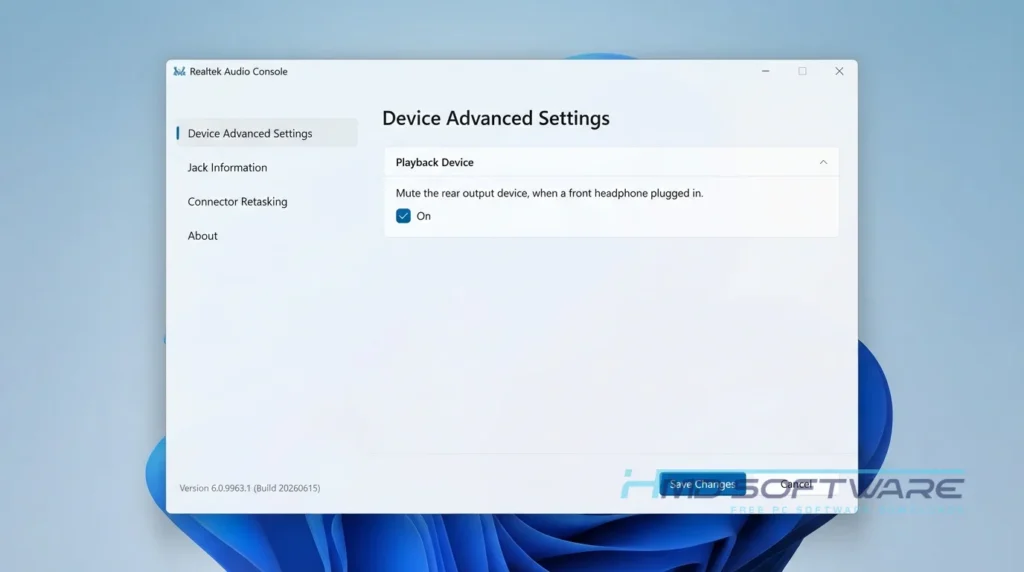The height and width of the screenshot is (572, 1024).
Task: Collapse the Playback Device section chevron
Action: [823, 162]
